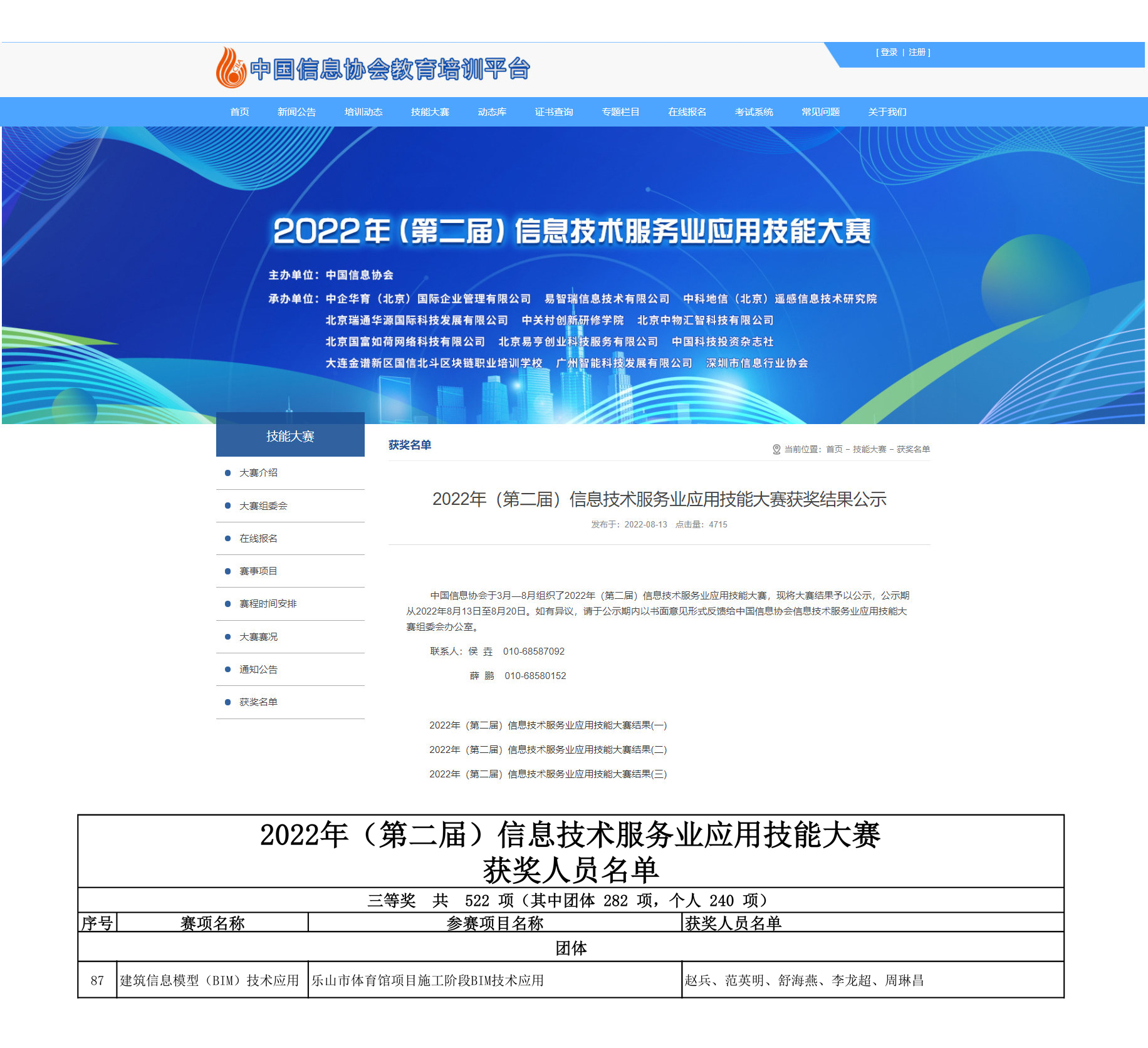This screenshot has width=1148, height=1048.
Task: Open the competition results (一) link
Action: point(548,725)
